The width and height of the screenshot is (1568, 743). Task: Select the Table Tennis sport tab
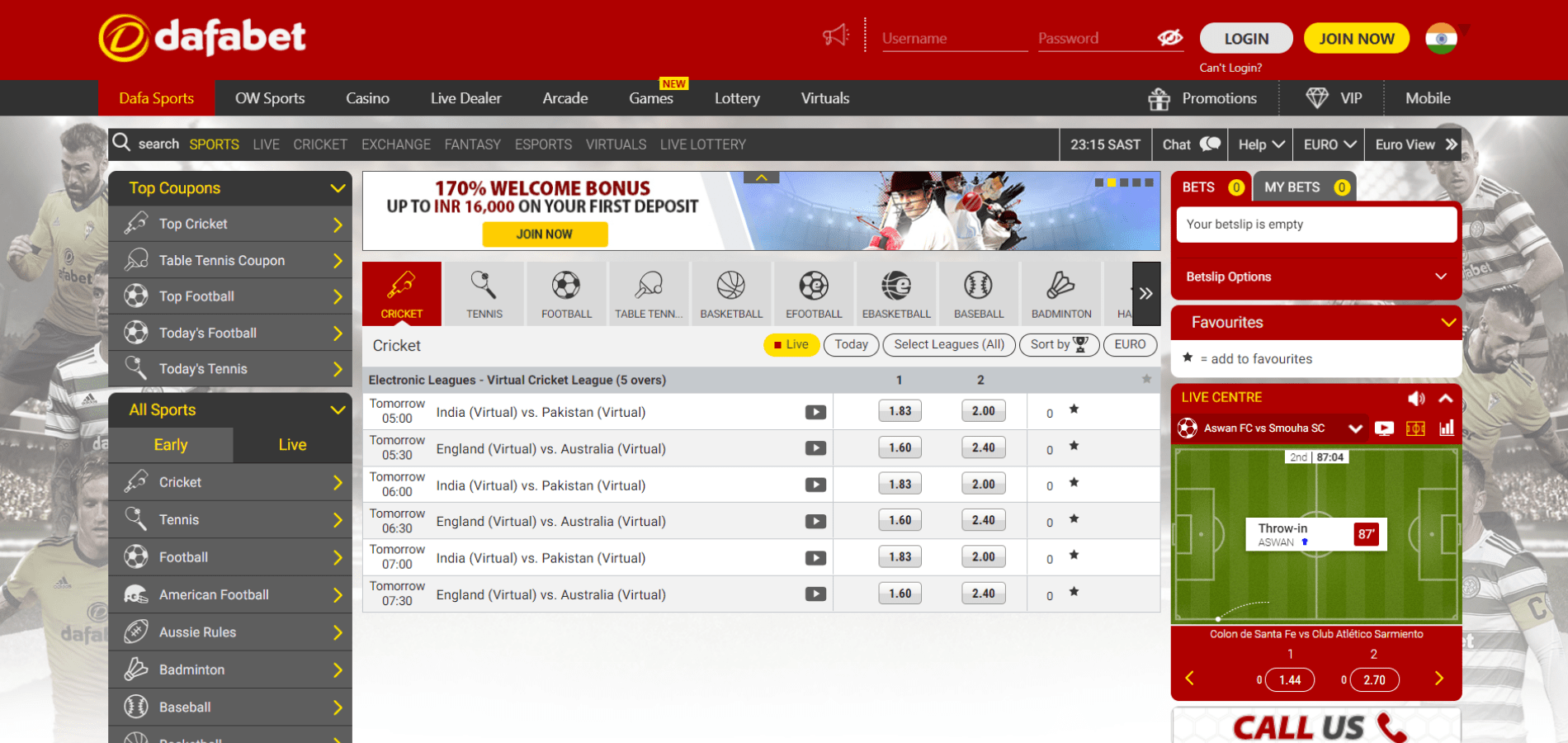click(649, 293)
